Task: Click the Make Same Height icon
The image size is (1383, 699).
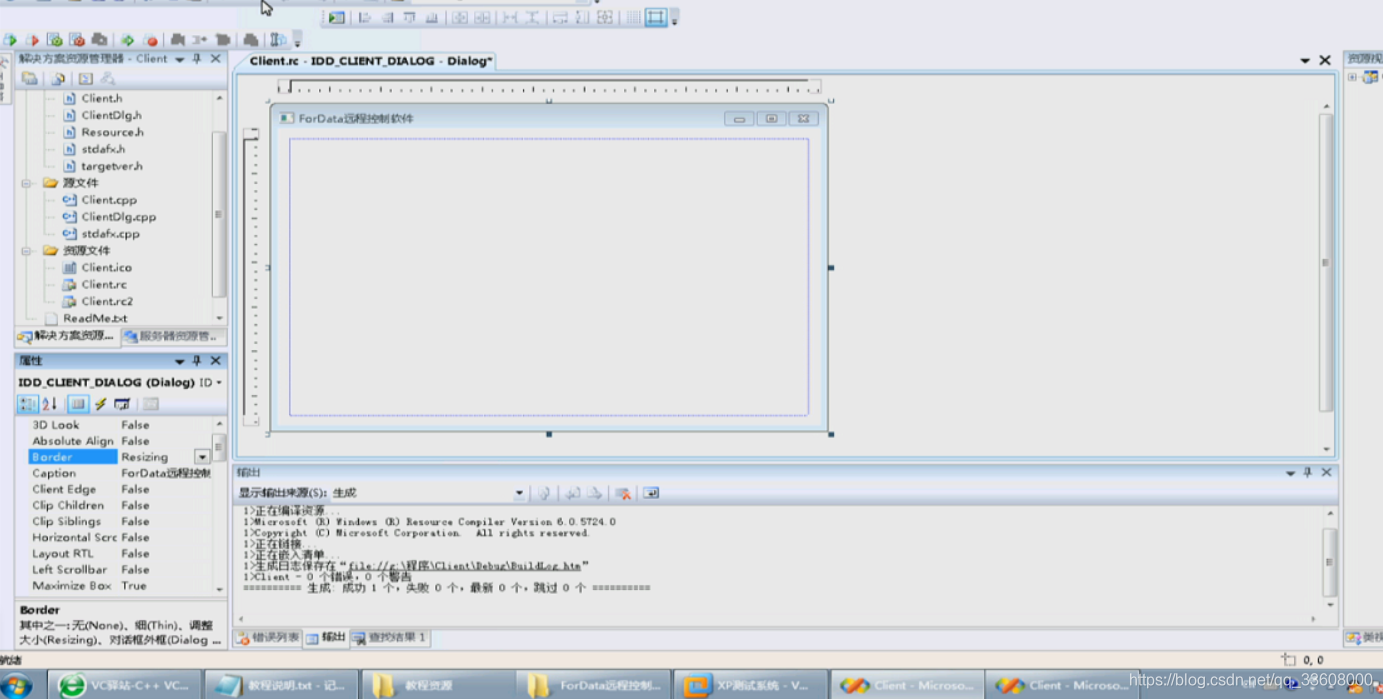Action: 582,18
